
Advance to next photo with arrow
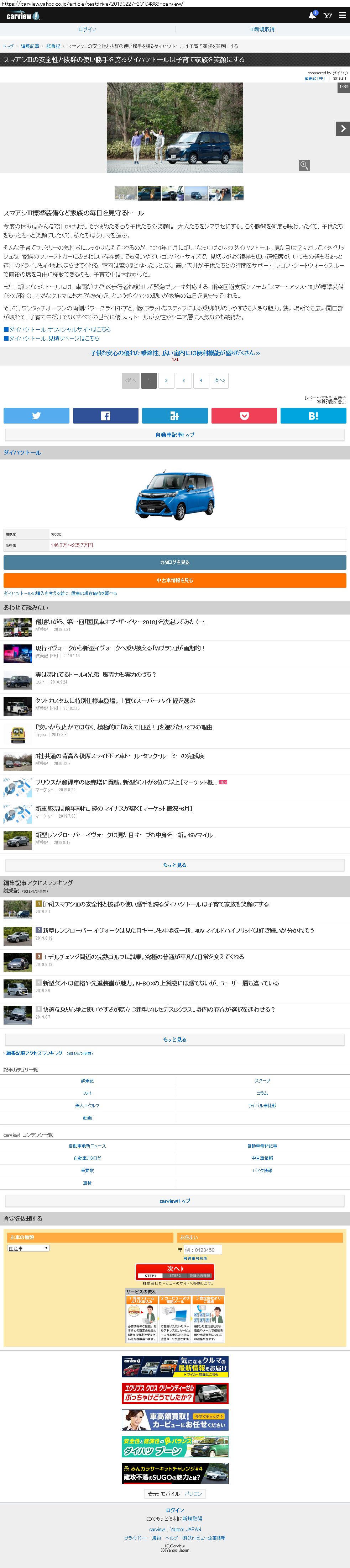tap(342, 128)
